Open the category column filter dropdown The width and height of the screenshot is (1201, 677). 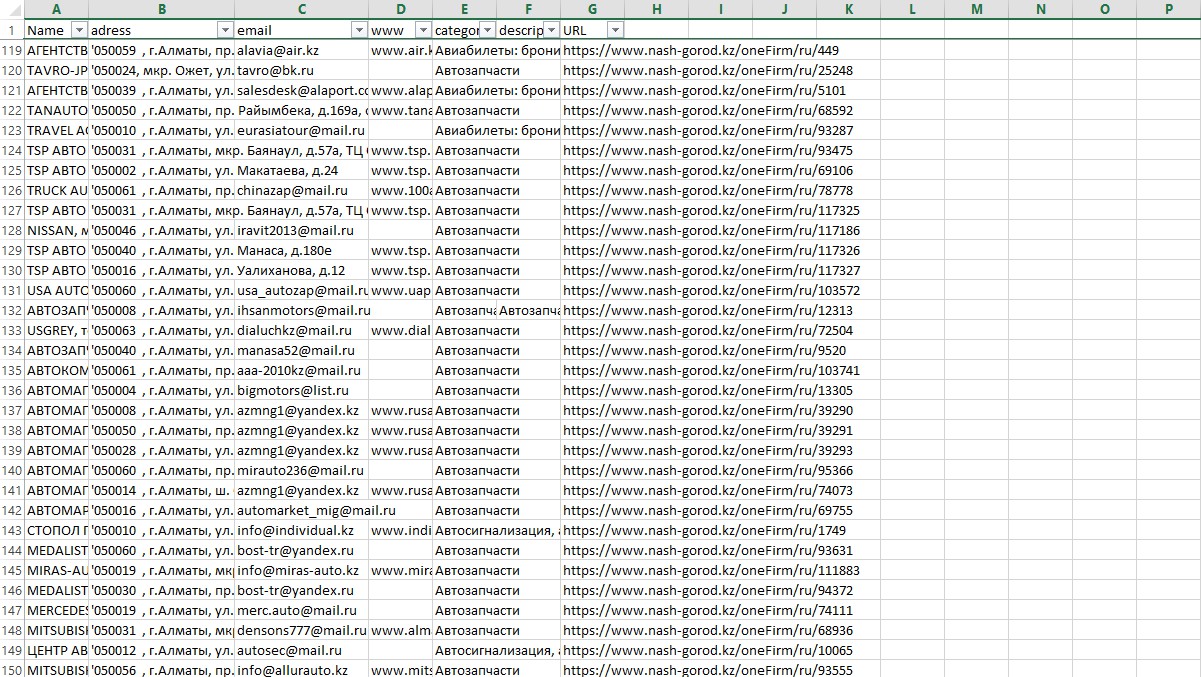point(487,30)
